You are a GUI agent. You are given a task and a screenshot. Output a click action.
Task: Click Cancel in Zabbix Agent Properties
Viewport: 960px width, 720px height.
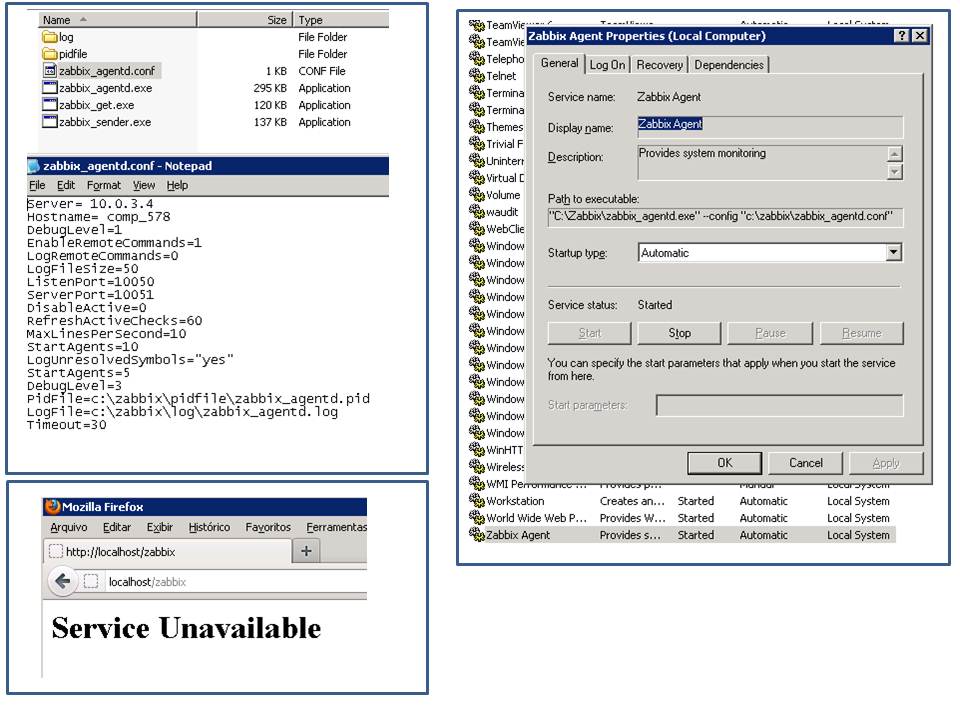(805, 463)
